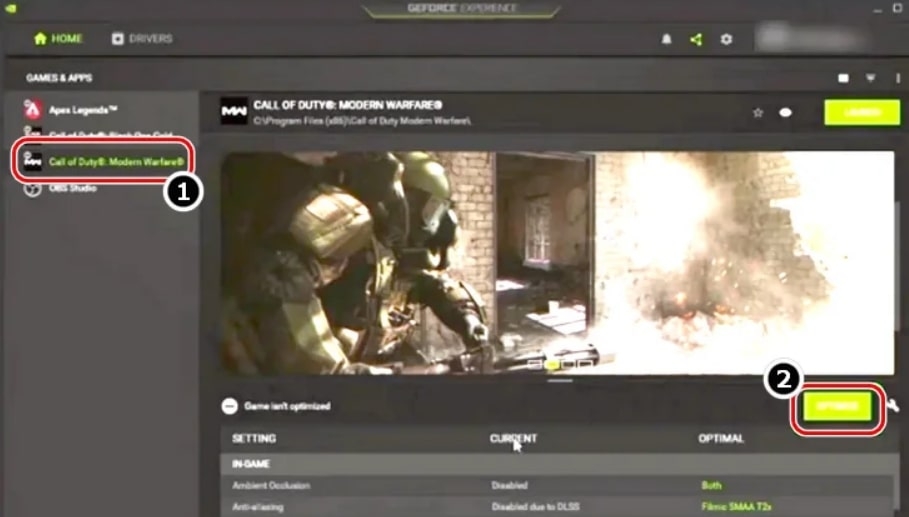The image size is (909, 517).
Task: Show the last carousel screenshot thumbnail
Action: pyautogui.click(x=586, y=365)
